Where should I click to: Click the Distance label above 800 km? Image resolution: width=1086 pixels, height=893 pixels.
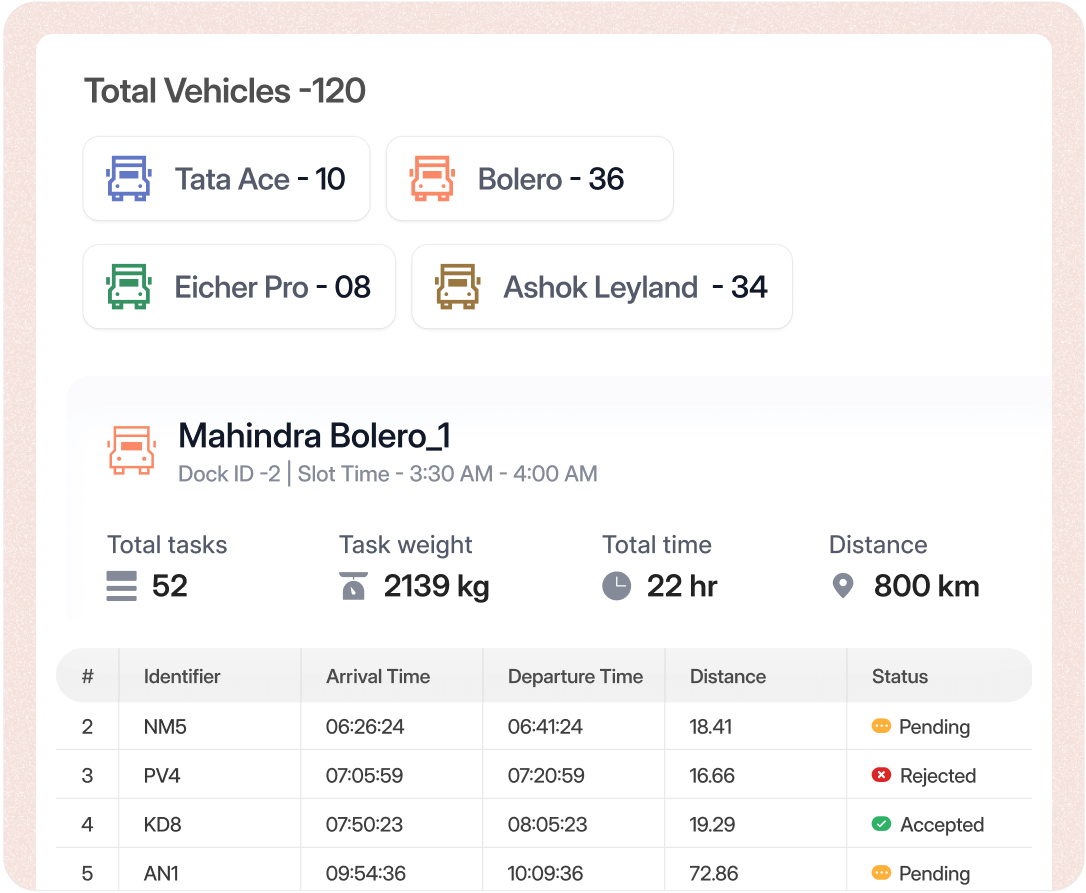click(x=878, y=545)
